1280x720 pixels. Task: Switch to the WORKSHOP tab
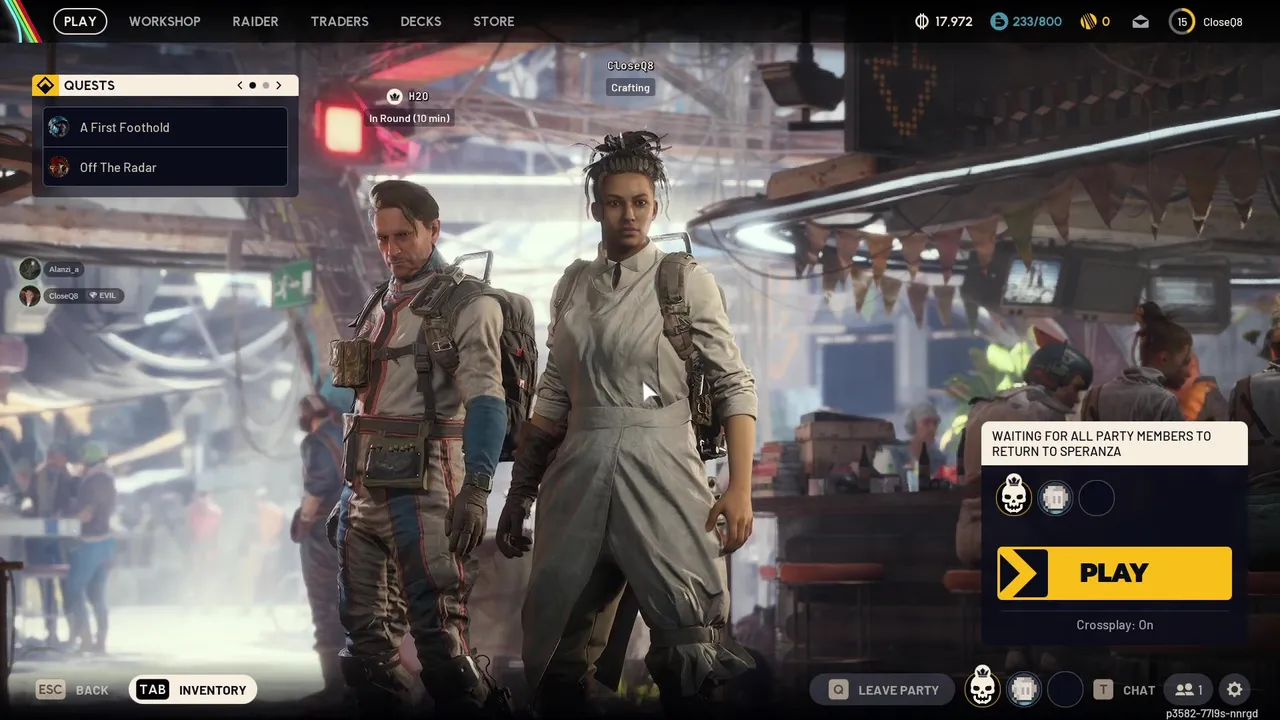[165, 21]
